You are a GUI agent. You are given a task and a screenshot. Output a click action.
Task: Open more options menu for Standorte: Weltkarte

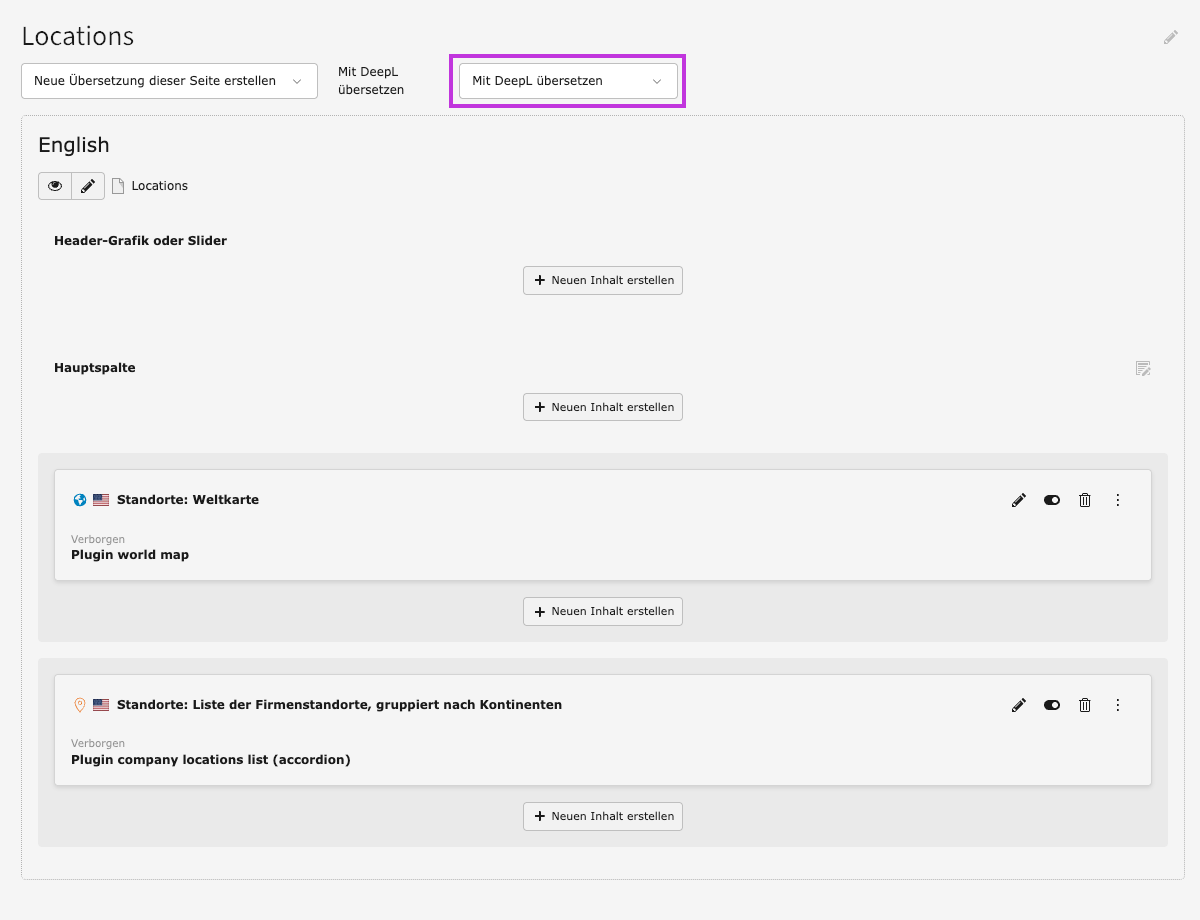(x=1118, y=500)
